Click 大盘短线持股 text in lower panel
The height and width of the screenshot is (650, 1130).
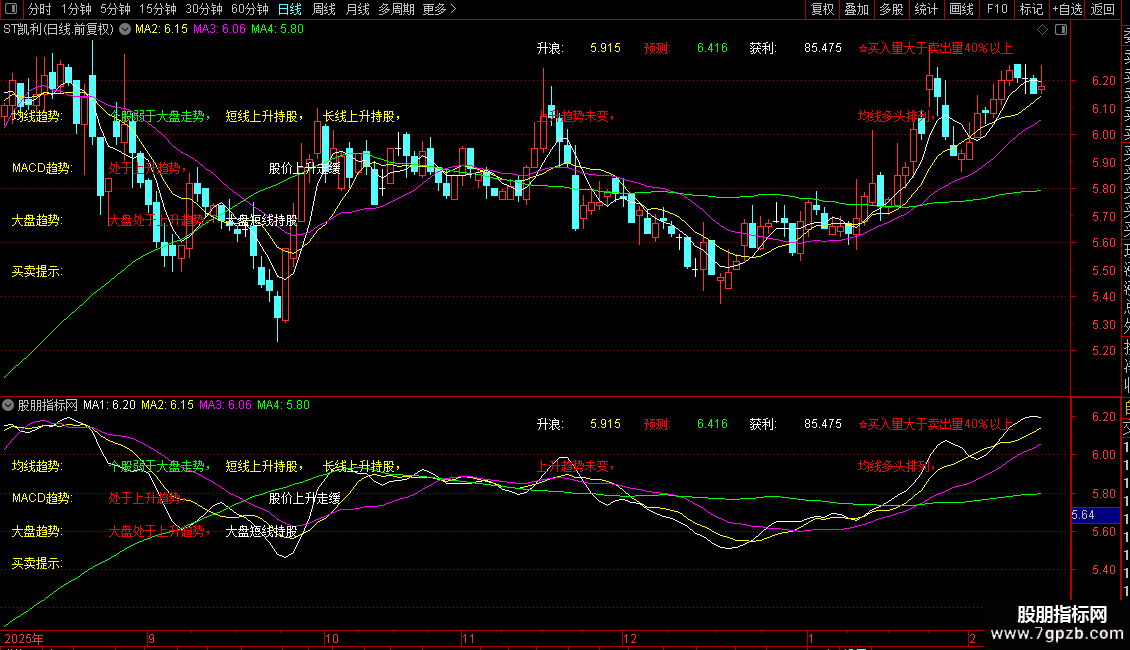[261, 531]
